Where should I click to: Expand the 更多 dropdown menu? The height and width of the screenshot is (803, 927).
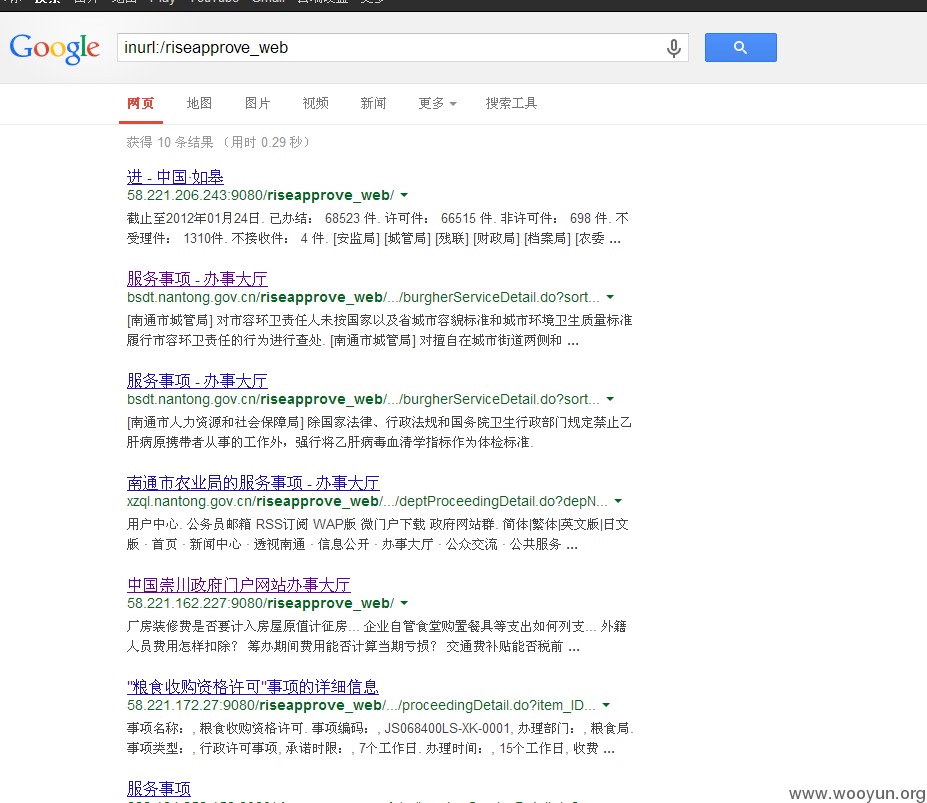[x=437, y=103]
